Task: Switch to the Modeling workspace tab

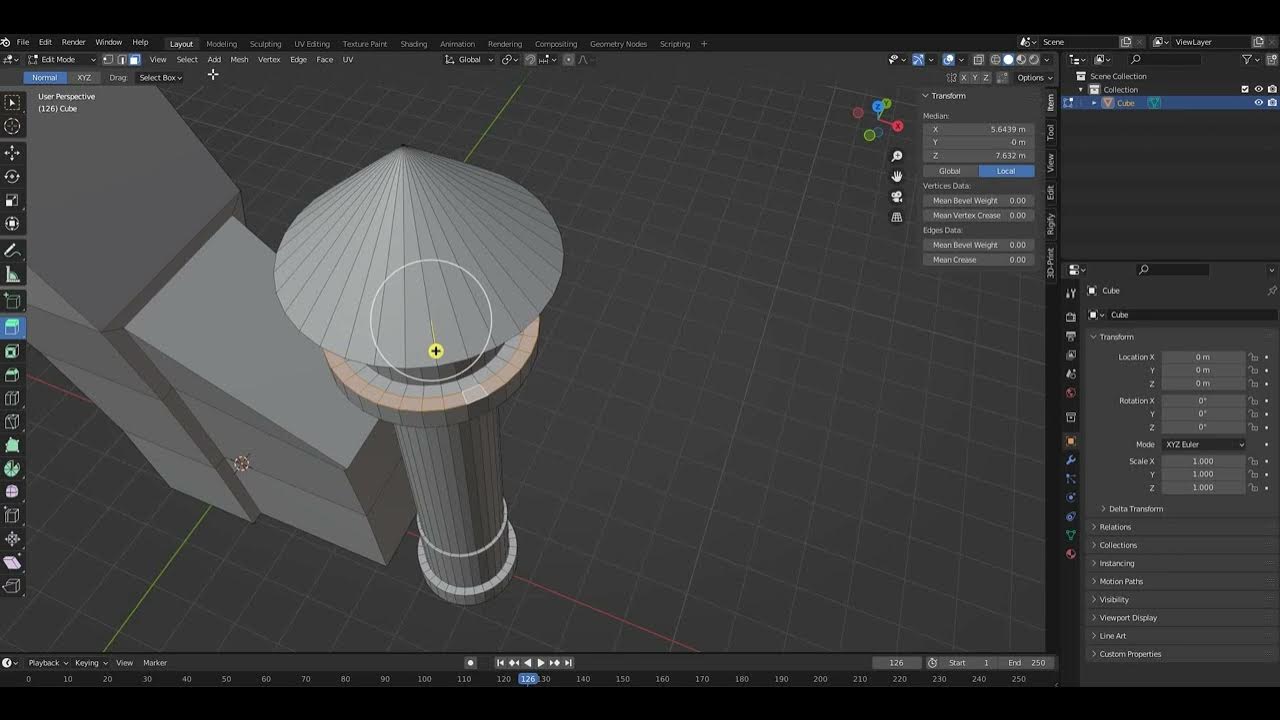Action: tap(221, 44)
